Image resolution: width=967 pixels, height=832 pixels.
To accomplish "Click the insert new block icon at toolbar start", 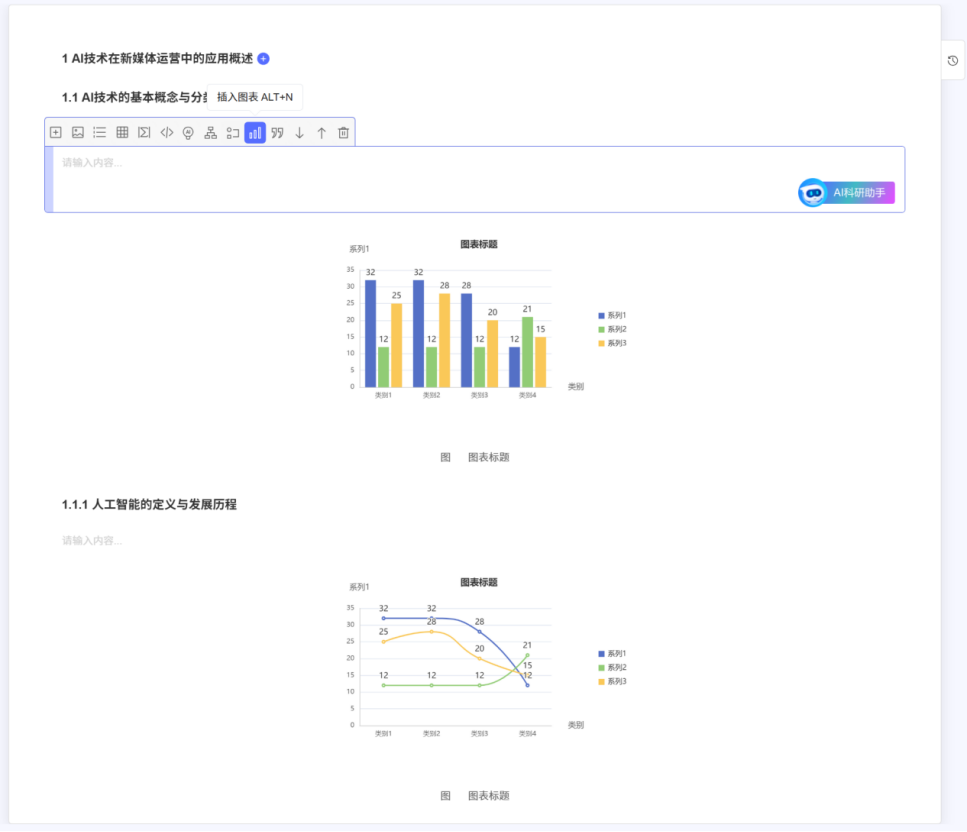I will point(56,132).
